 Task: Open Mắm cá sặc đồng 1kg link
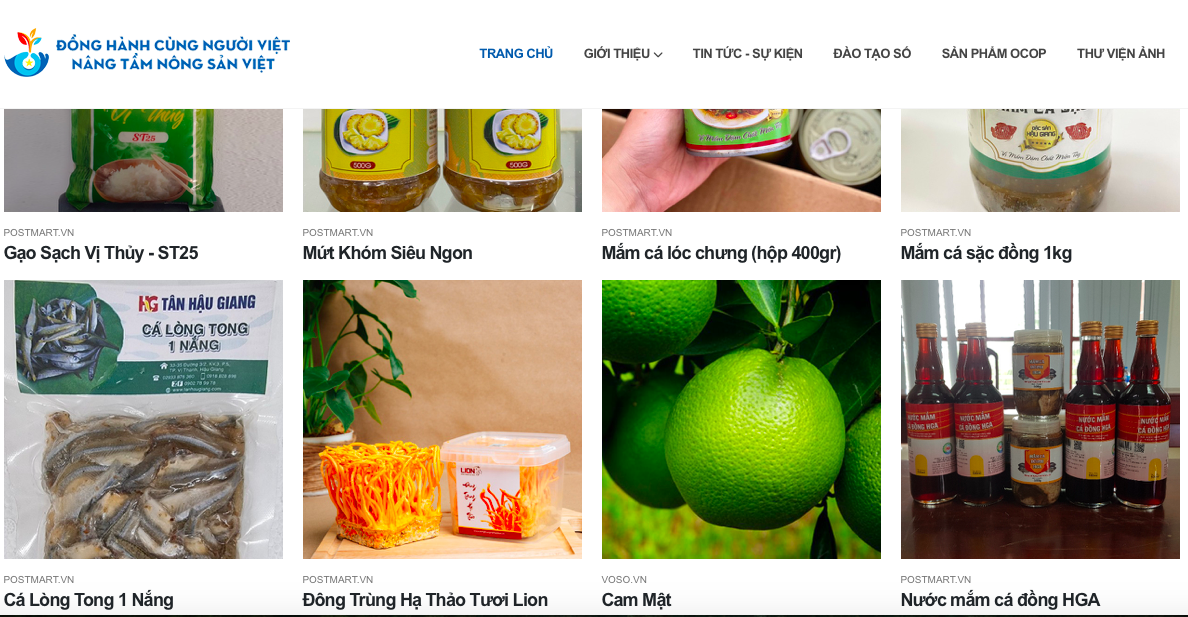click(x=986, y=253)
